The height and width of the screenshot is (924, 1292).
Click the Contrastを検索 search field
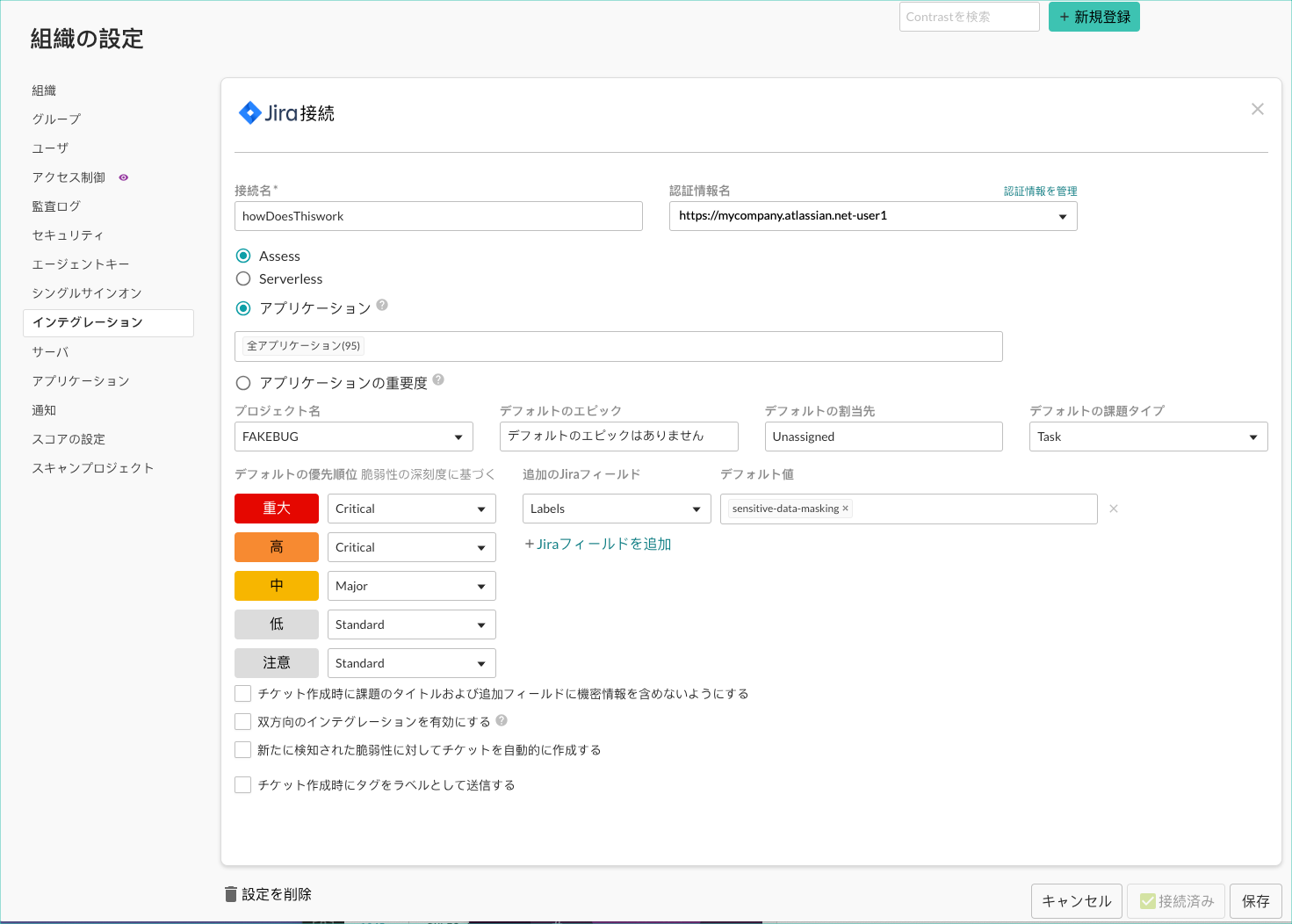tap(970, 17)
